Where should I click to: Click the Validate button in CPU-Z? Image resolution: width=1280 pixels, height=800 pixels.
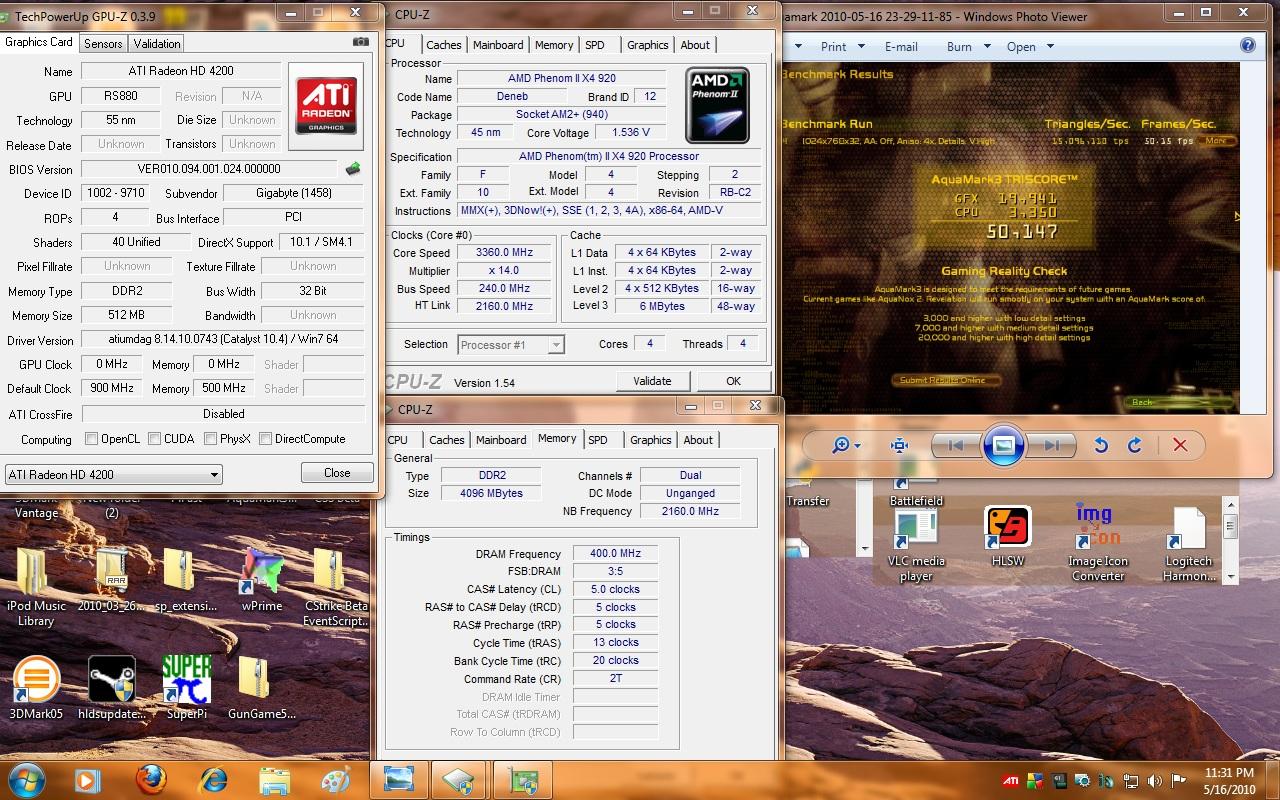tap(652, 381)
